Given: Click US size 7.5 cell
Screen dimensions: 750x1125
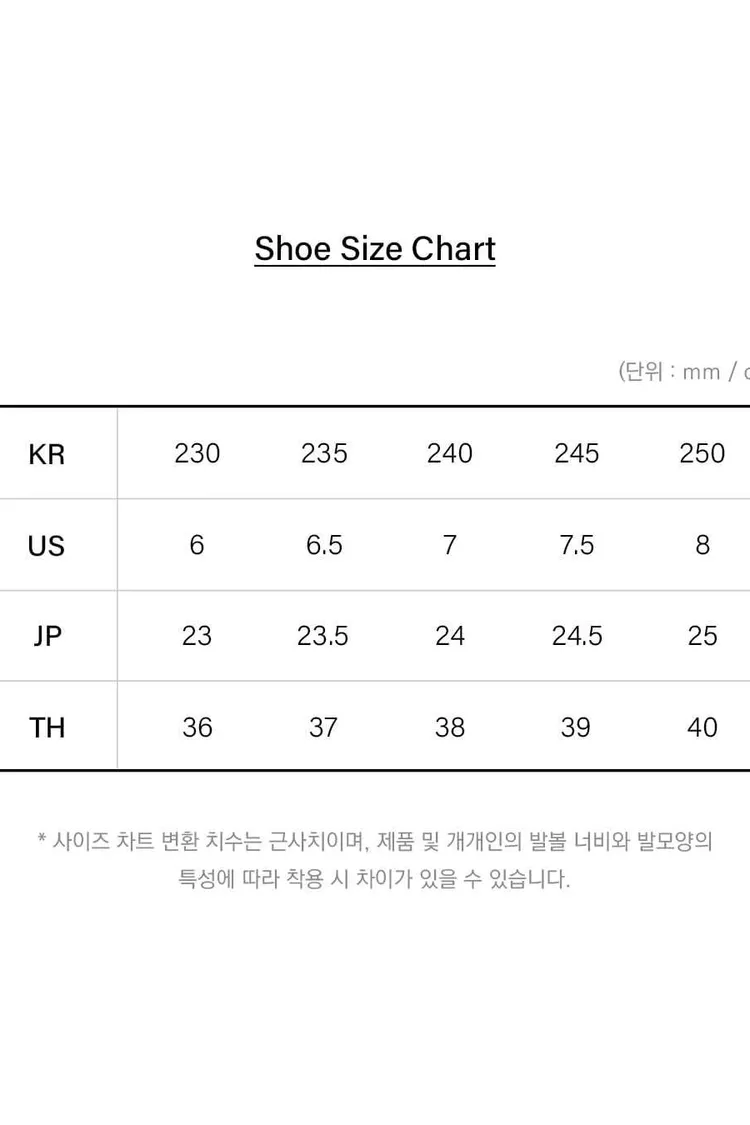Looking at the screenshot, I should click(576, 545).
